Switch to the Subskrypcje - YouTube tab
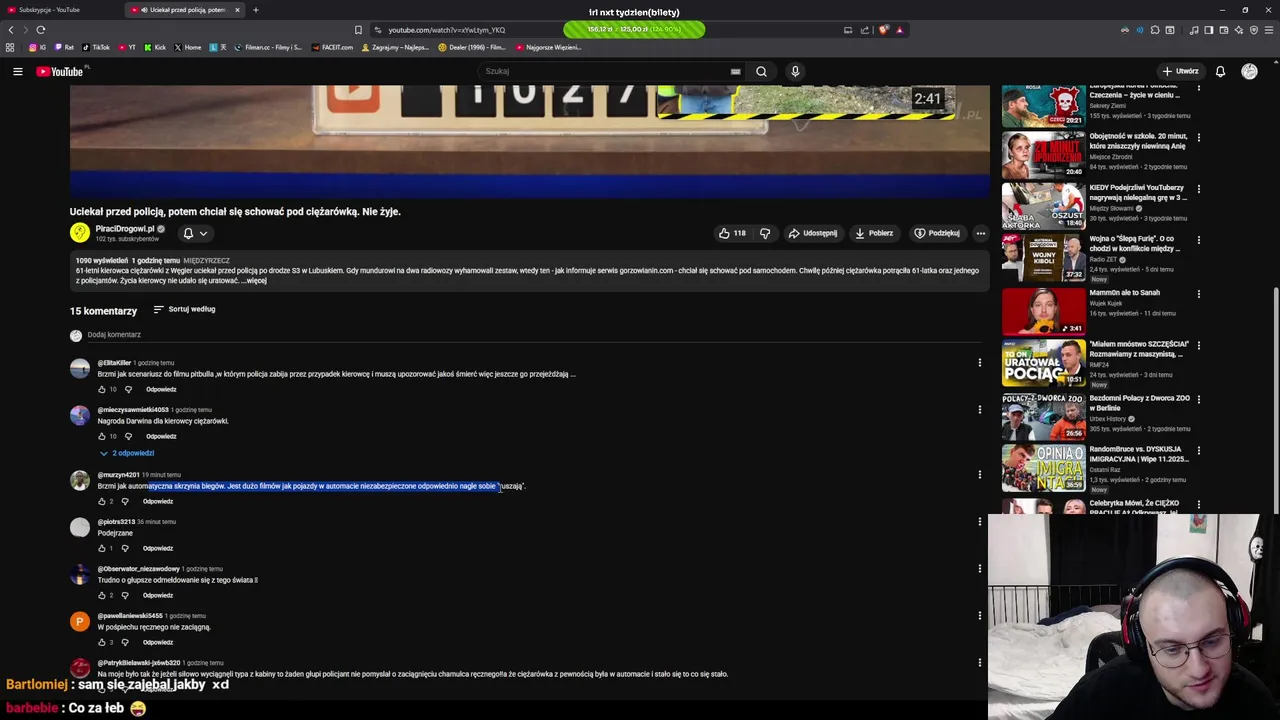Image resolution: width=1280 pixels, height=720 pixels. pyautogui.click(x=58, y=10)
